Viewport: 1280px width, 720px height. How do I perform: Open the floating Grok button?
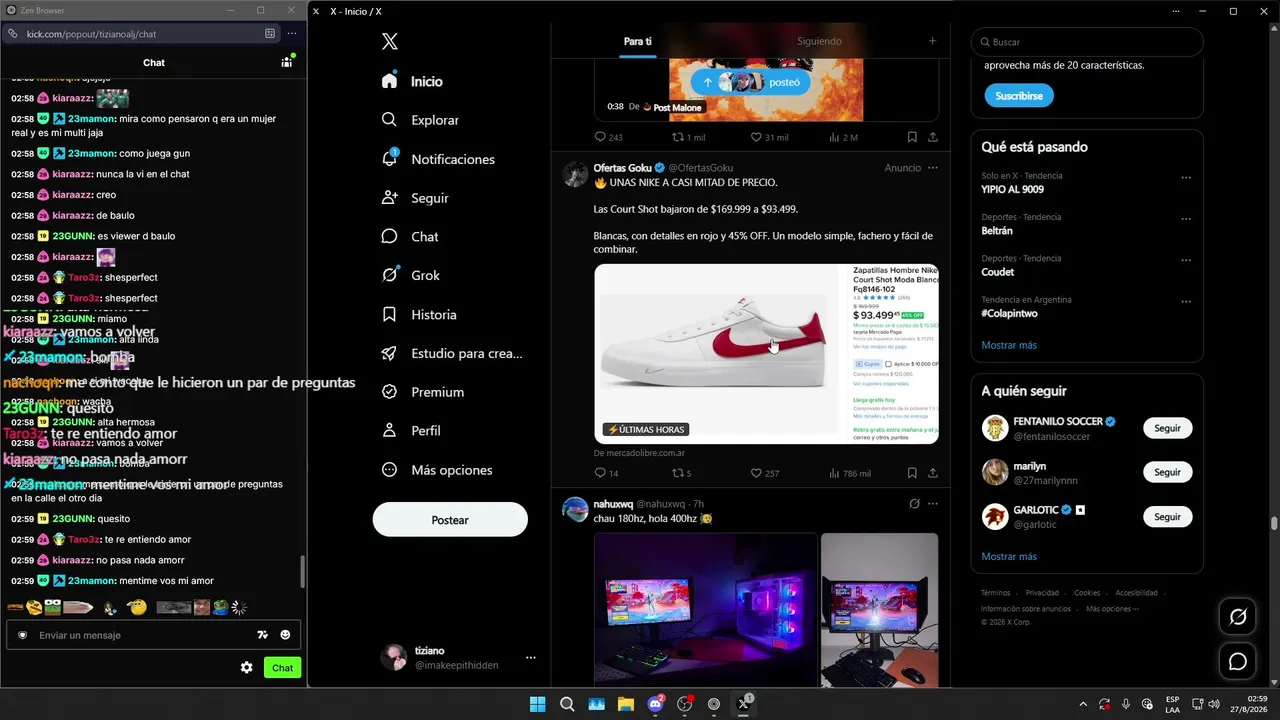(x=1238, y=617)
